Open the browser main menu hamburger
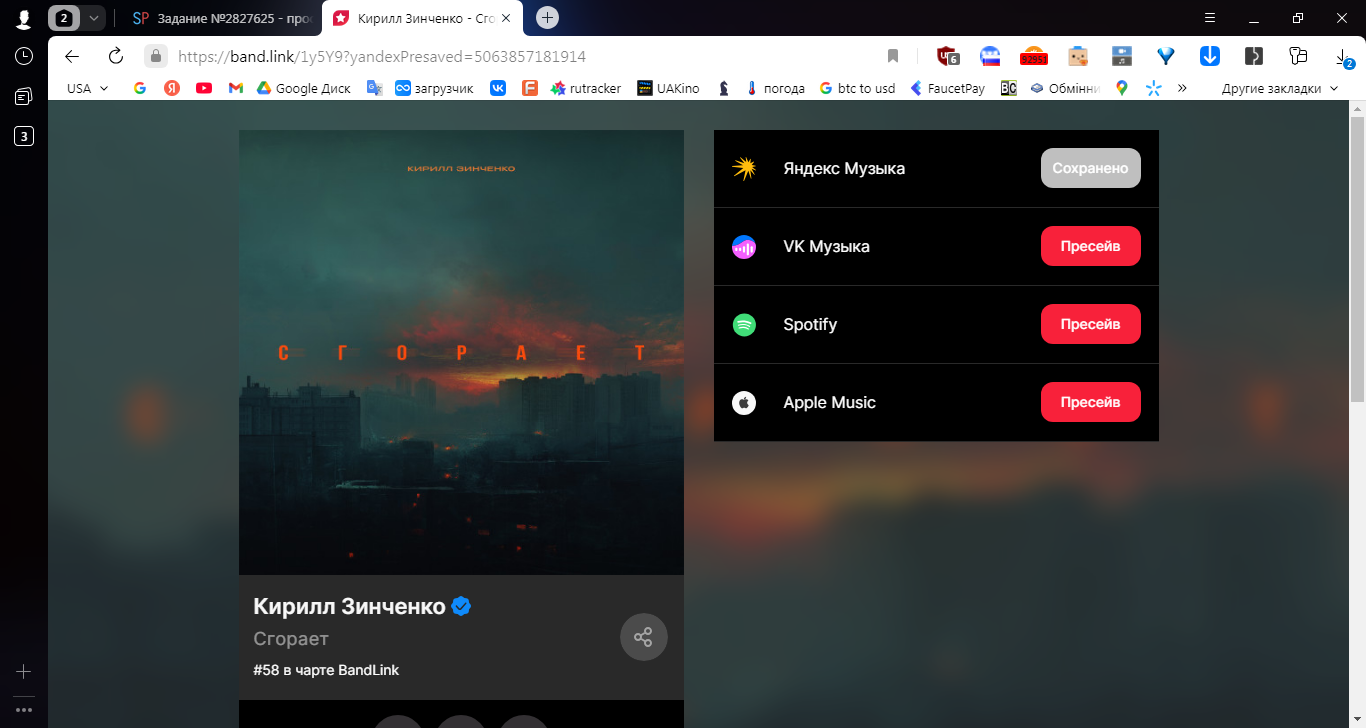This screenshot has width=1366, height=728. pyautogui.click(x=1210, y=18)
